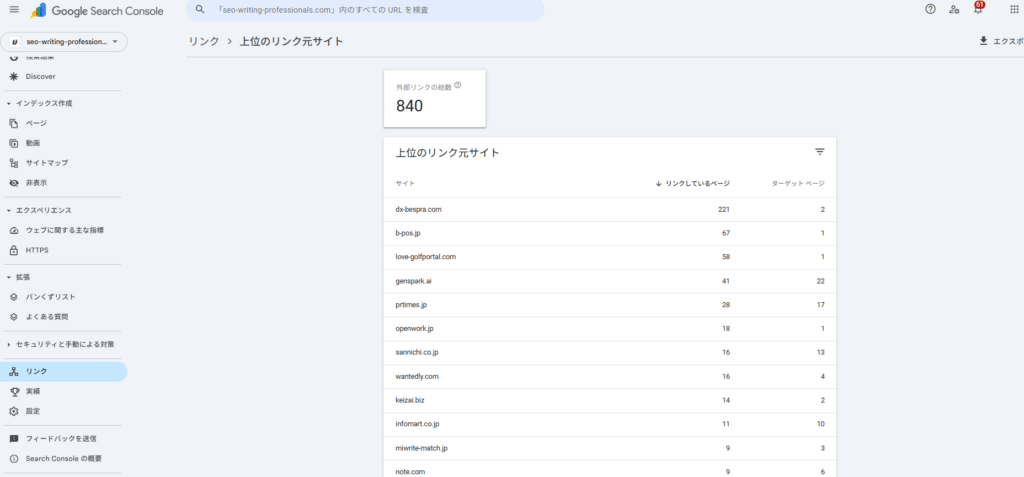
Task: Open the sannichi.co.jp row
Action: [610, 353]
